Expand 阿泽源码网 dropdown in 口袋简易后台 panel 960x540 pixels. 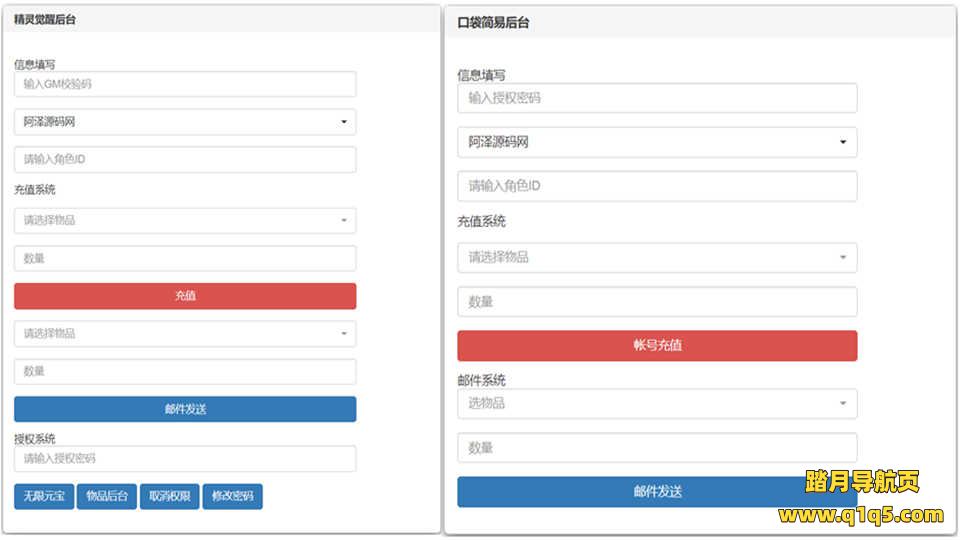[x=657, y=142]
